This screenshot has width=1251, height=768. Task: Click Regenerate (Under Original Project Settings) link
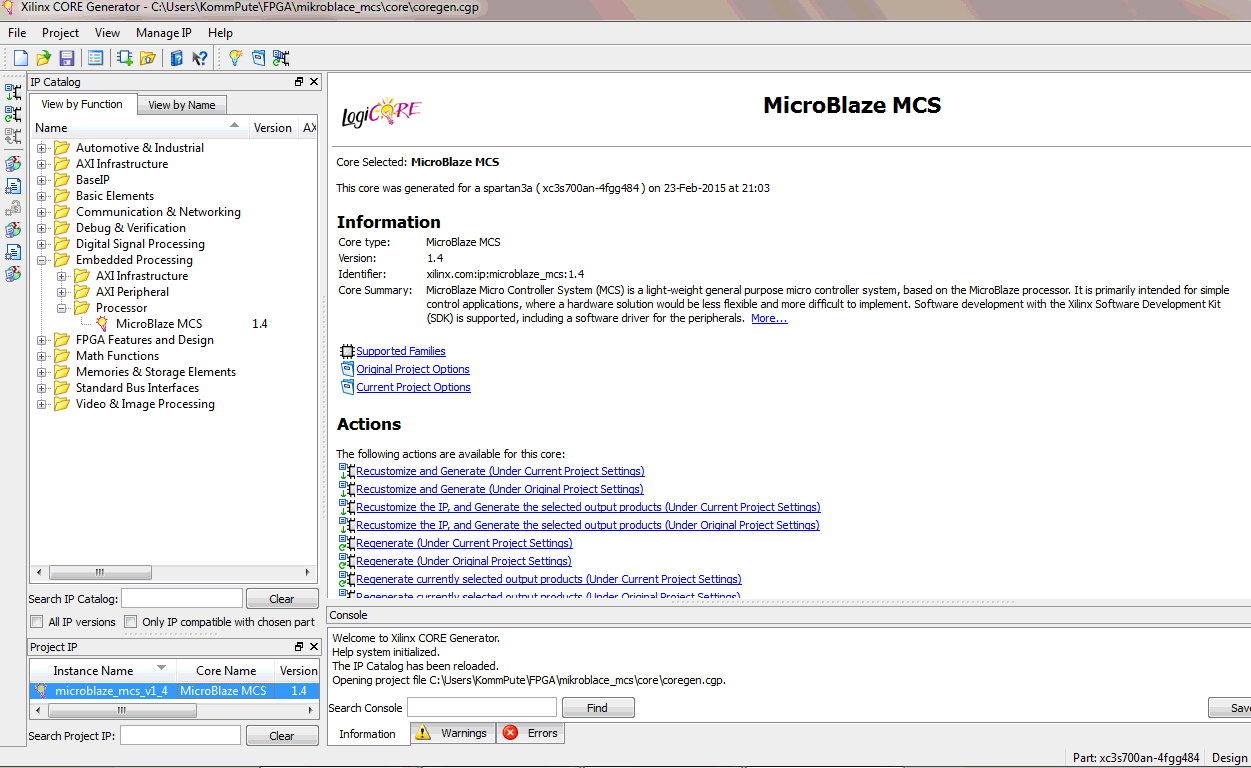click(x=464, y=561)
